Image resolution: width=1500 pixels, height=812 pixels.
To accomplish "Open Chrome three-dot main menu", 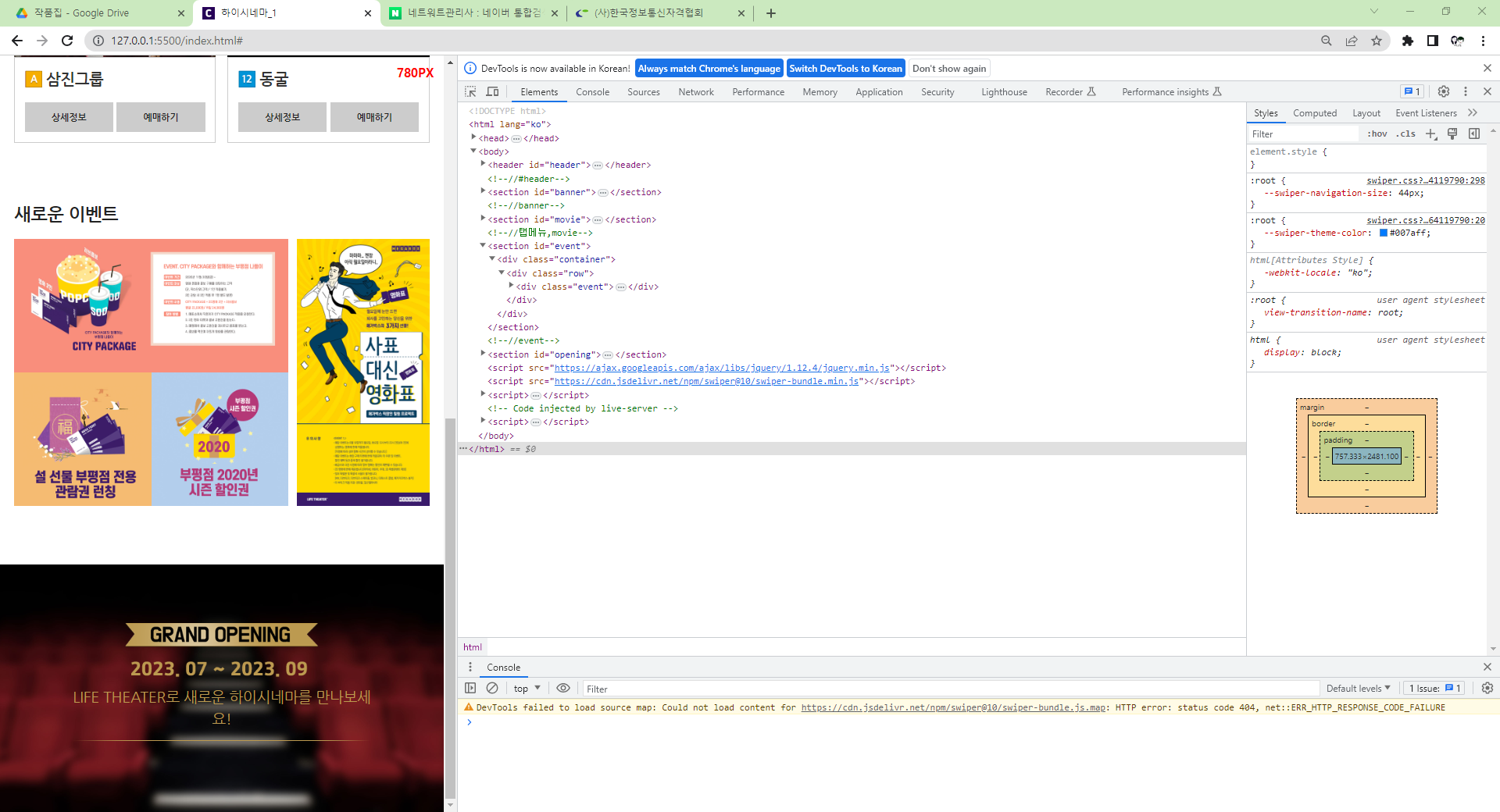I will 1483,41.
